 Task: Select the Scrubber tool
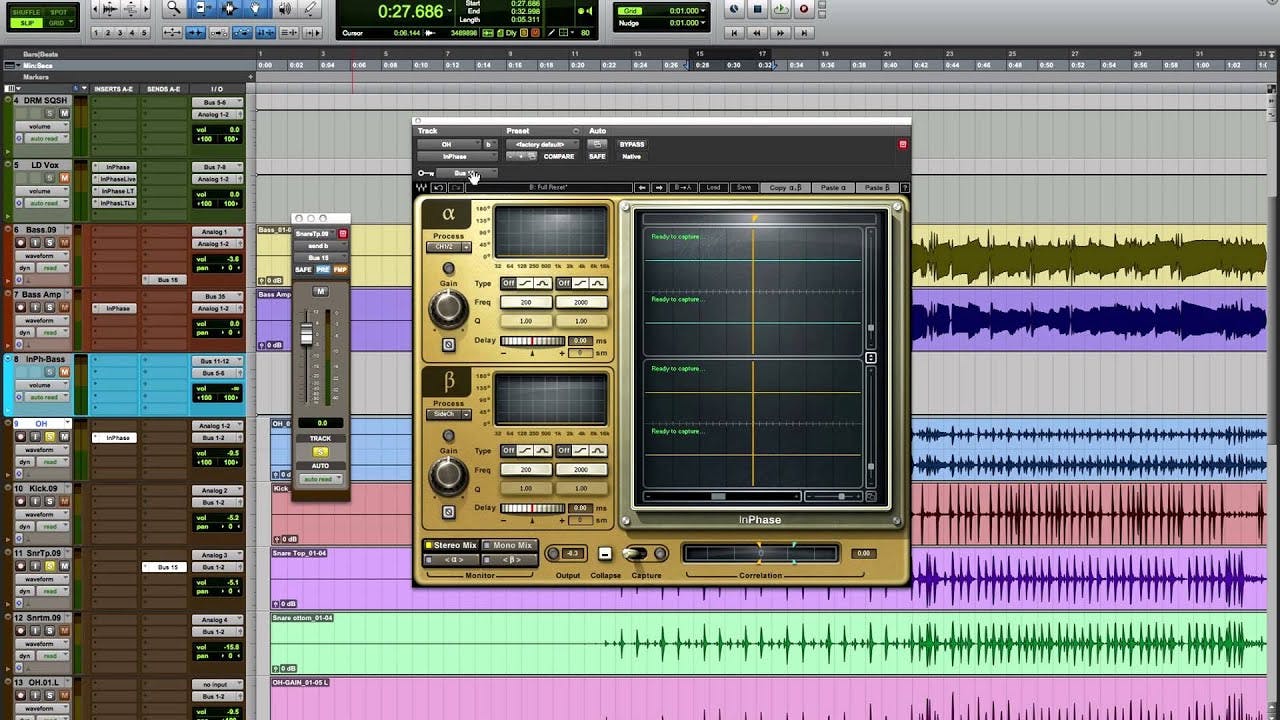point(284,10)
